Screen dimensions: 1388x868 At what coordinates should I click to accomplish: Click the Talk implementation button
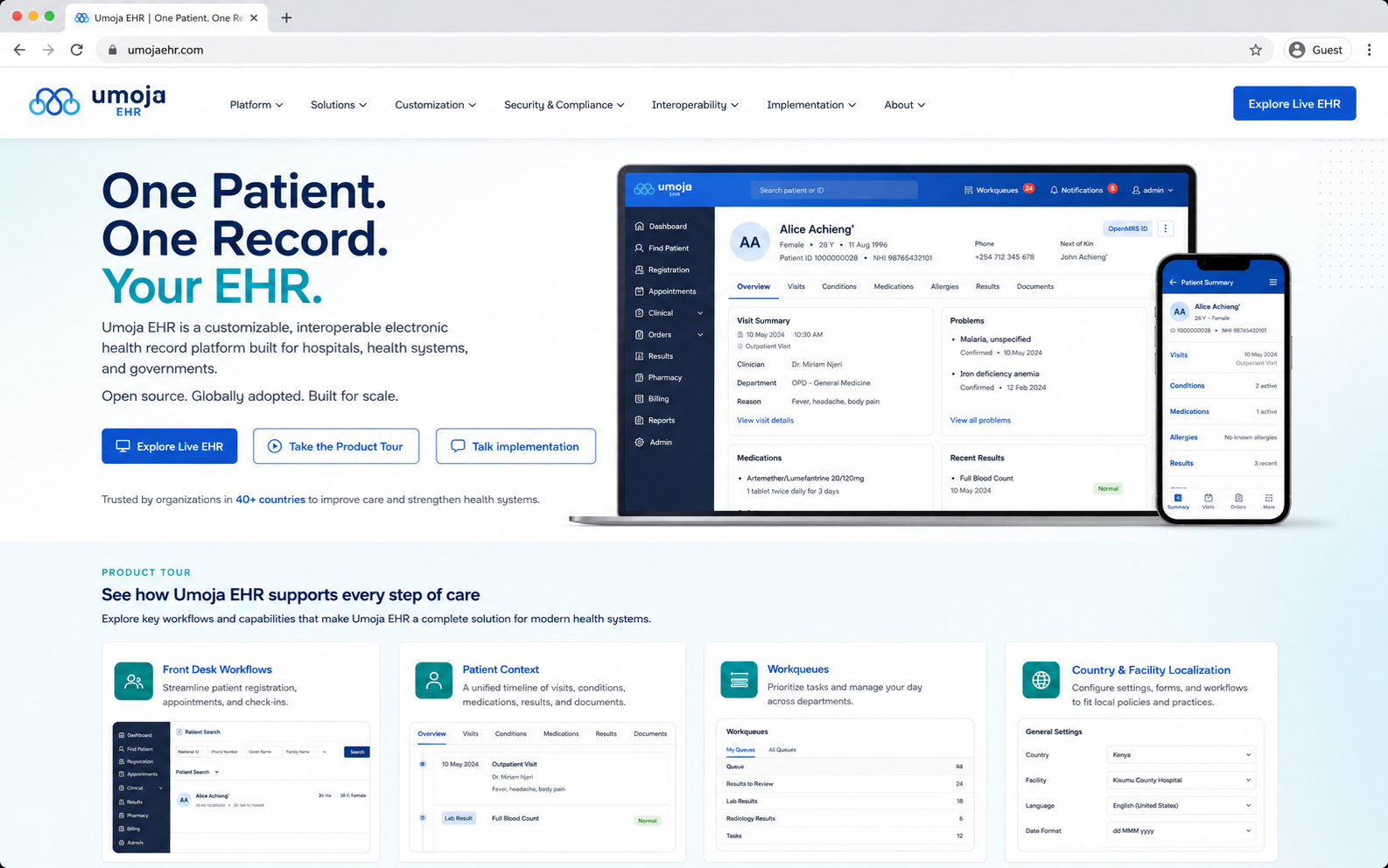pos(515,446)
